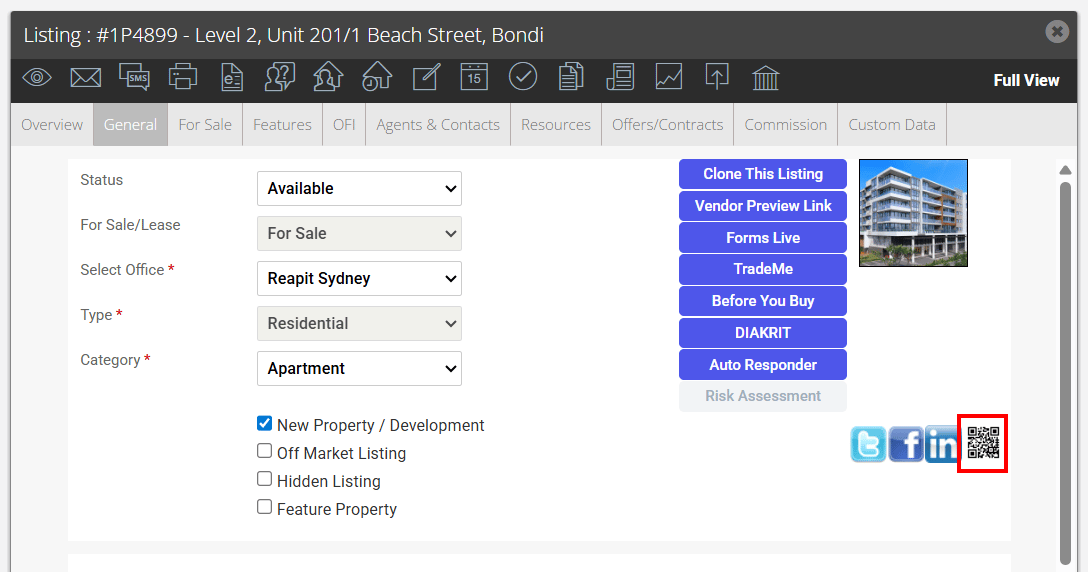Expand the Status dropdown showing Available
The height and width of the screenshot is (572, 1088).
(359, 189)
